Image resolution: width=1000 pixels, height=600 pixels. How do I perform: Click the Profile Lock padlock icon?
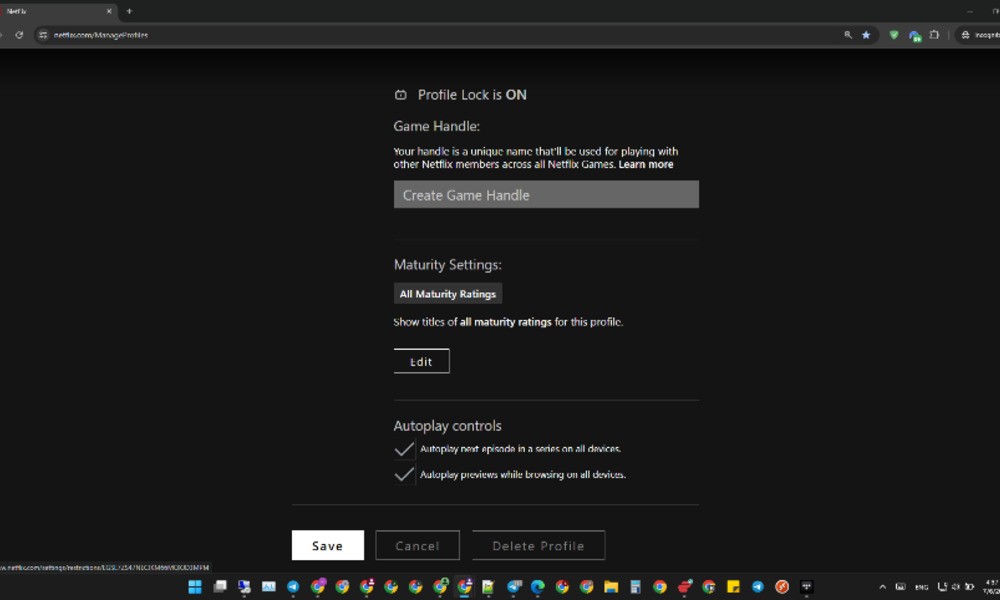[x=401, y=95]
